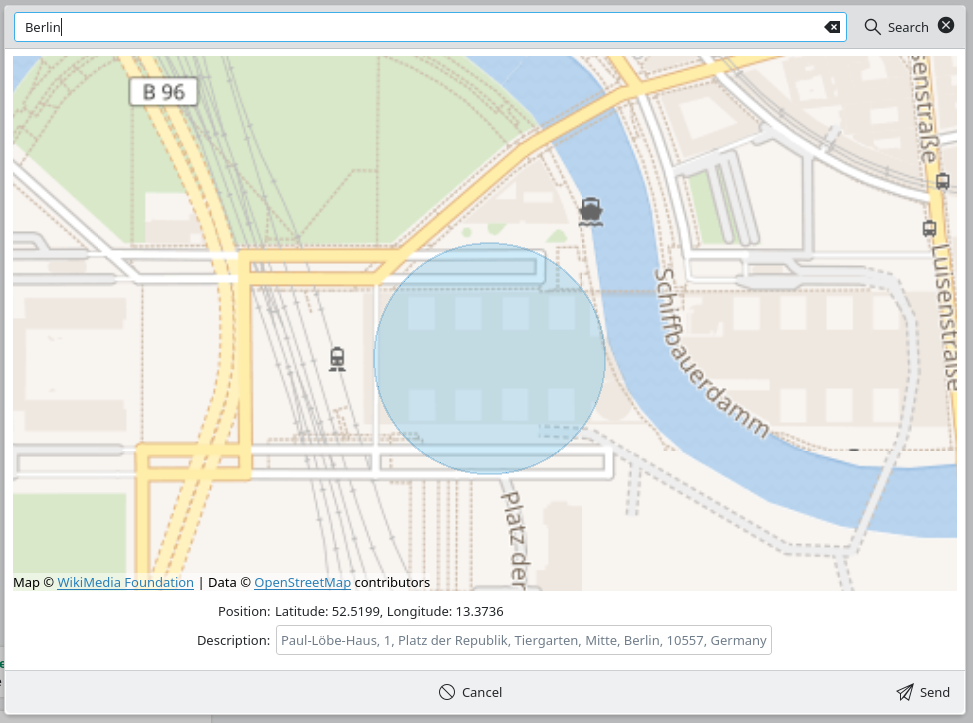Click the magnifier icon next to Search
This screenshot has width=973, height=723.
(874, 26)
